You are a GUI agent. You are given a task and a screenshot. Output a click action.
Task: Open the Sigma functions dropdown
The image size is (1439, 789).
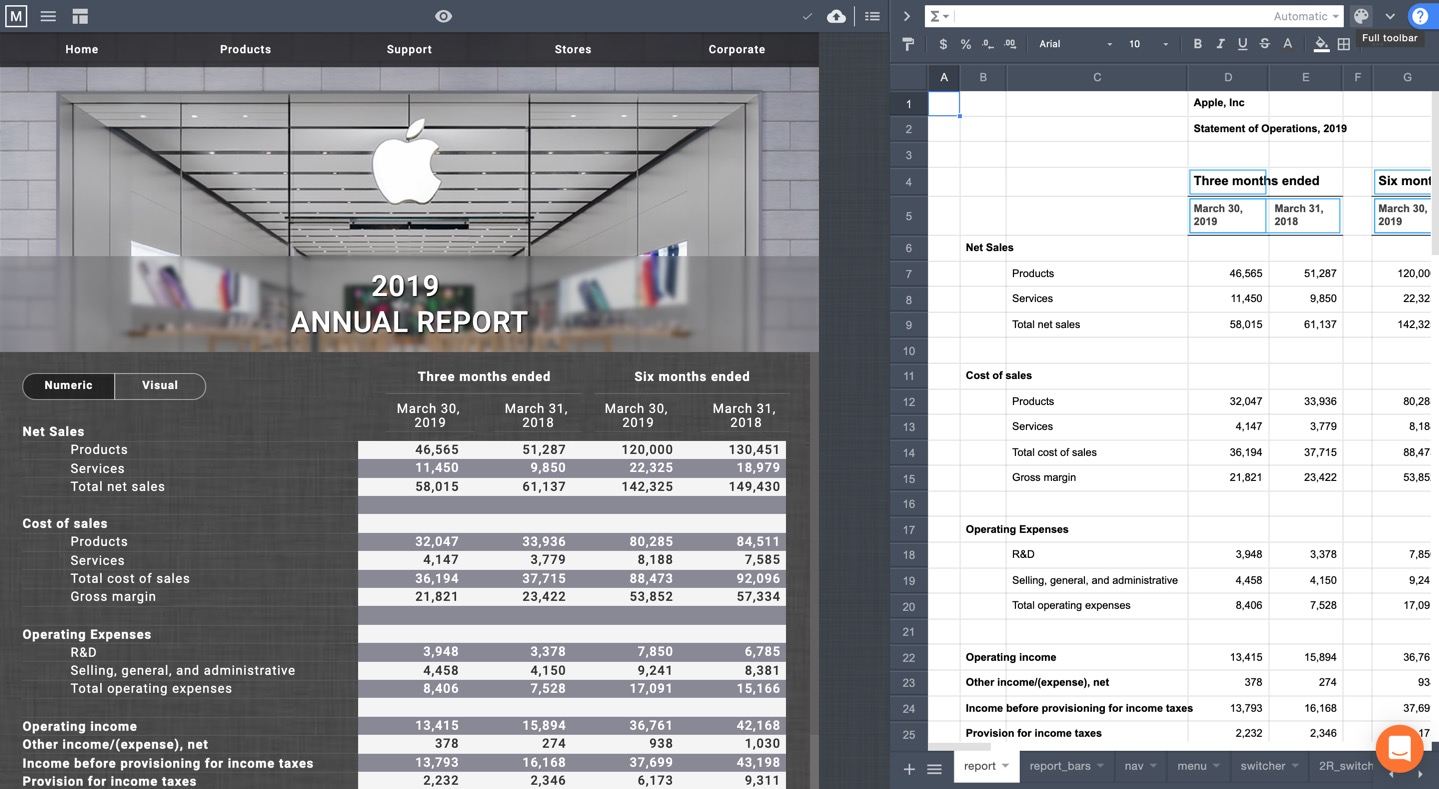point(938,16)
